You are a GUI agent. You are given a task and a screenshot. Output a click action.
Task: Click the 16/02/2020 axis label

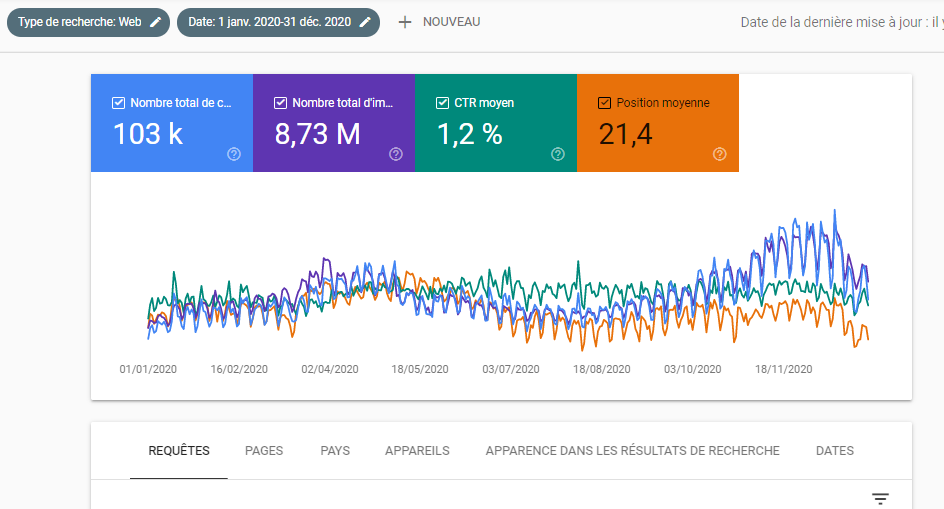pos(239,369)
